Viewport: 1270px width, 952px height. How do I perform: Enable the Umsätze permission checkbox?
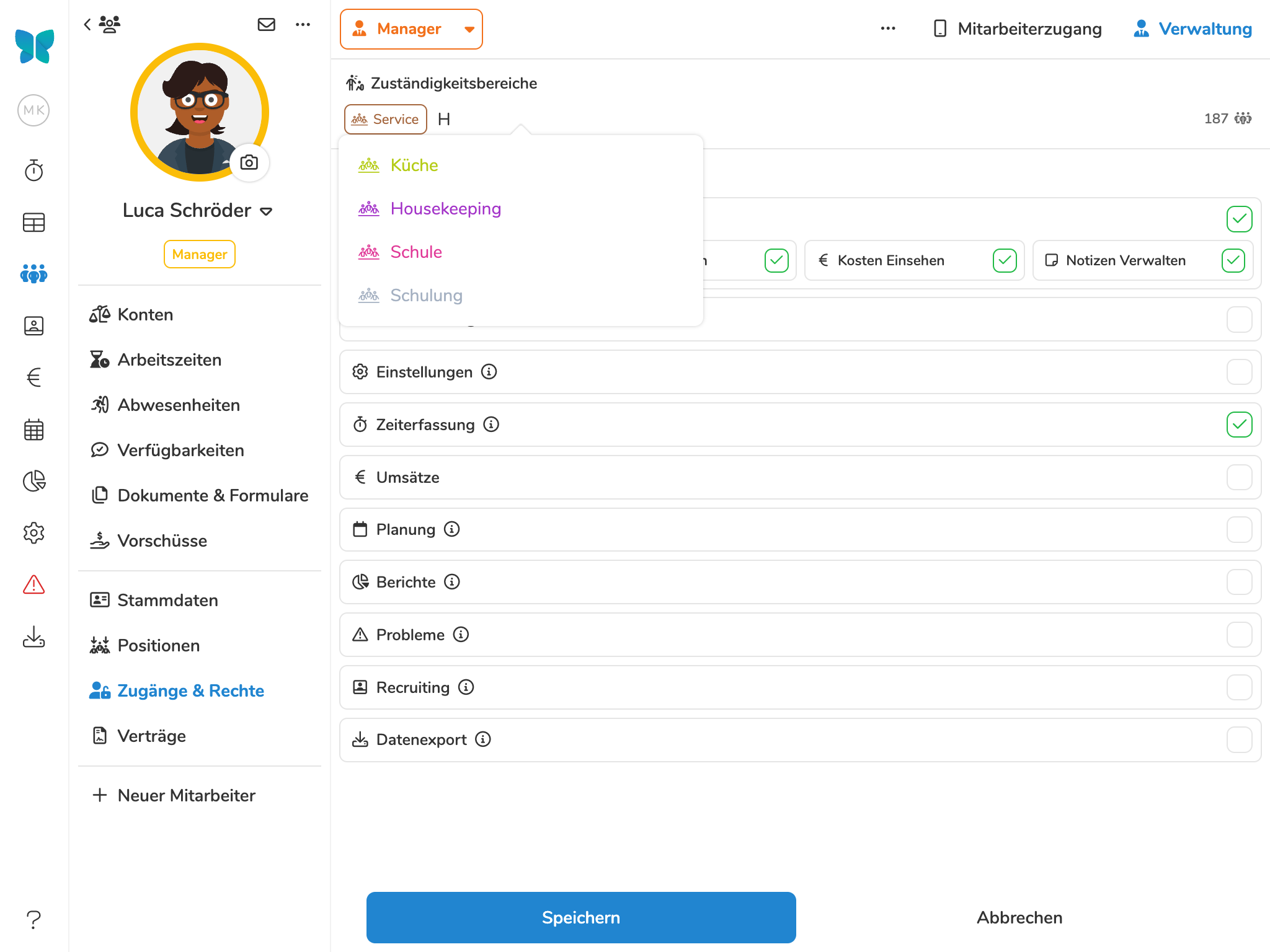tap(1239, 477)
